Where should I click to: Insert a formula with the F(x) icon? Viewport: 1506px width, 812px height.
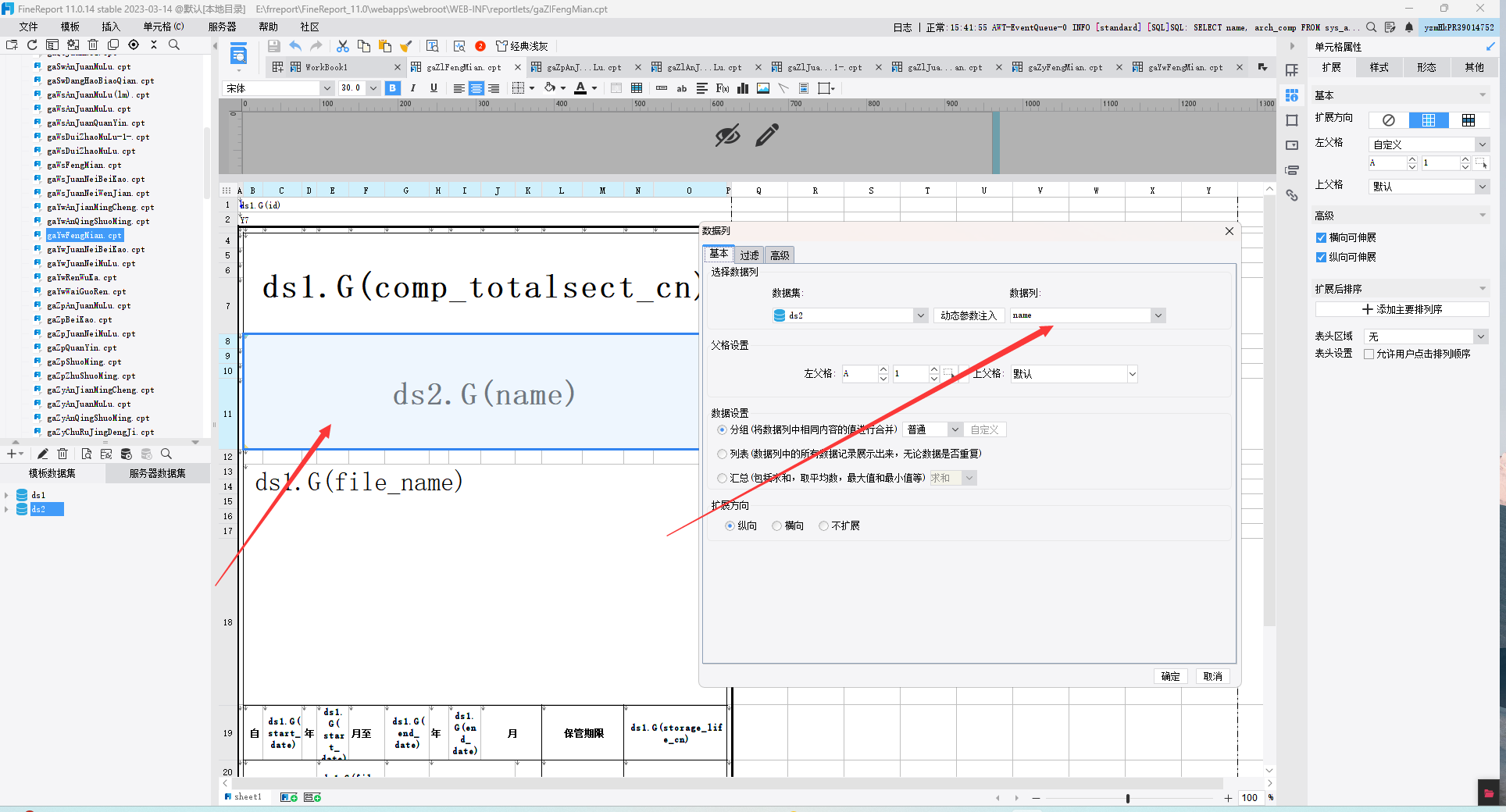pos(723,88)
